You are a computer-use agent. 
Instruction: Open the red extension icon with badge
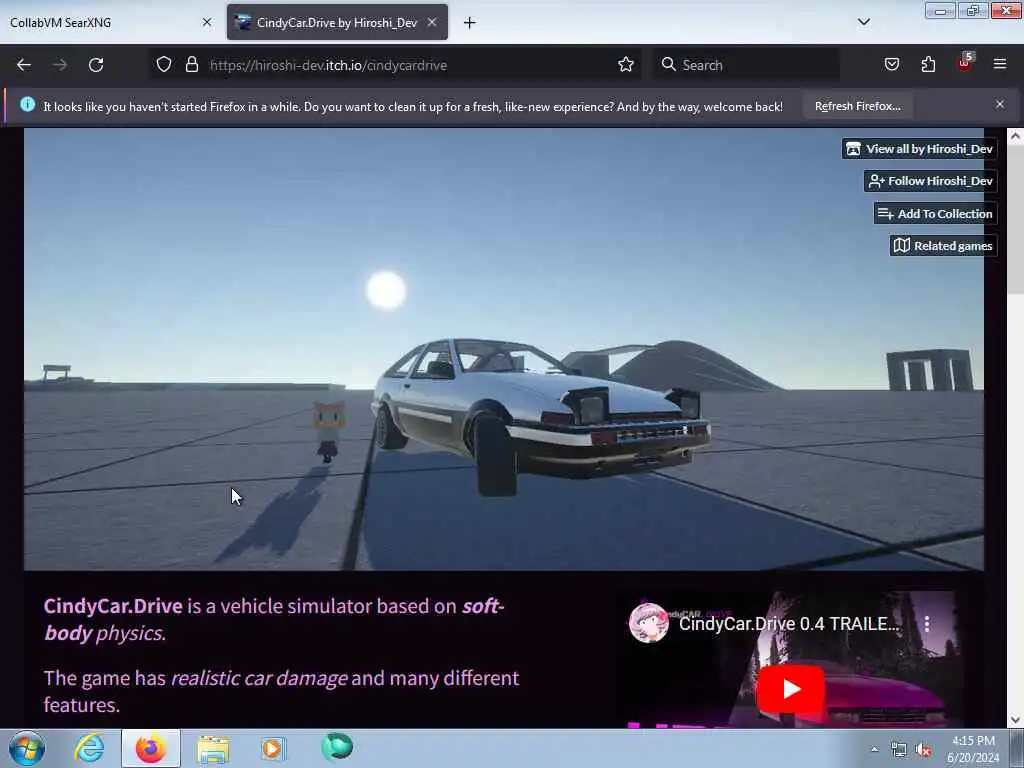(x=965, y=63)
